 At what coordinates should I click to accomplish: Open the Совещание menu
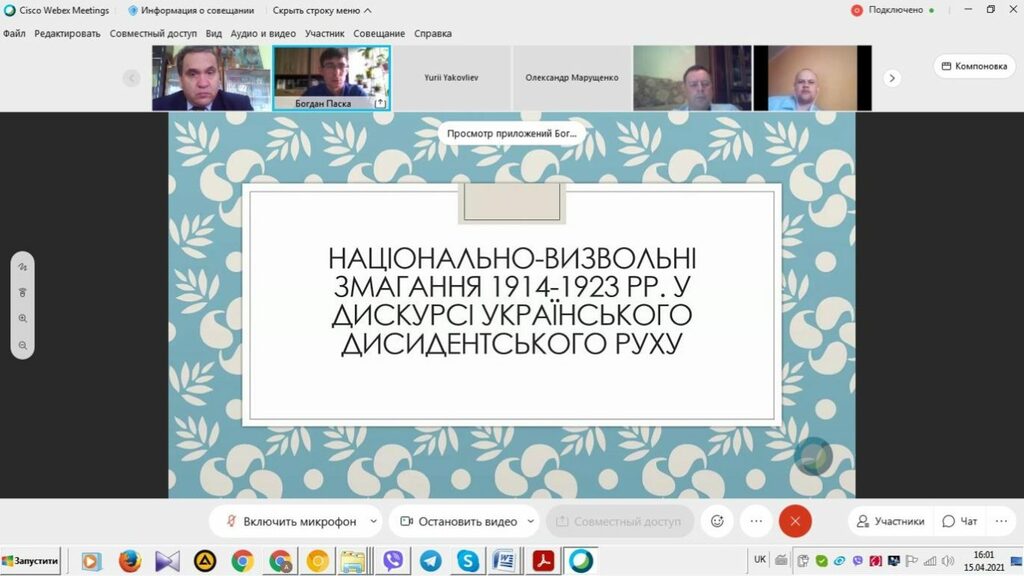pos(379,33)
